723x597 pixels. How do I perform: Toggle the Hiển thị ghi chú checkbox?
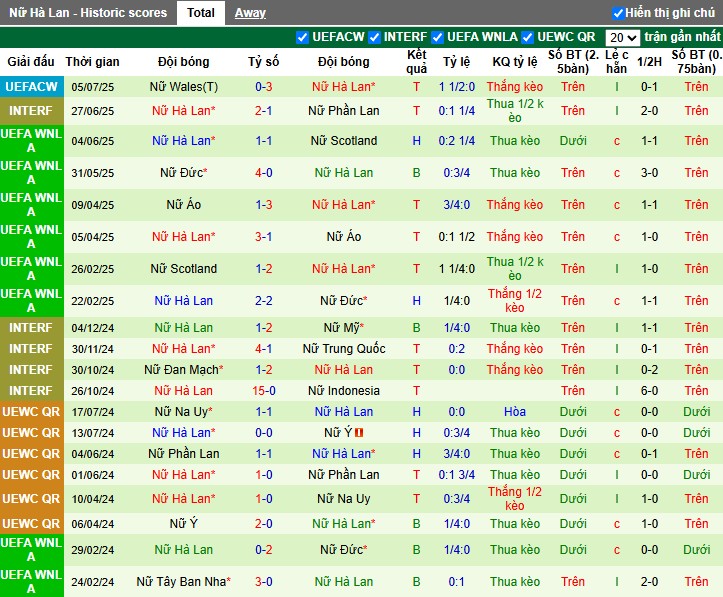tap(617, 13)
